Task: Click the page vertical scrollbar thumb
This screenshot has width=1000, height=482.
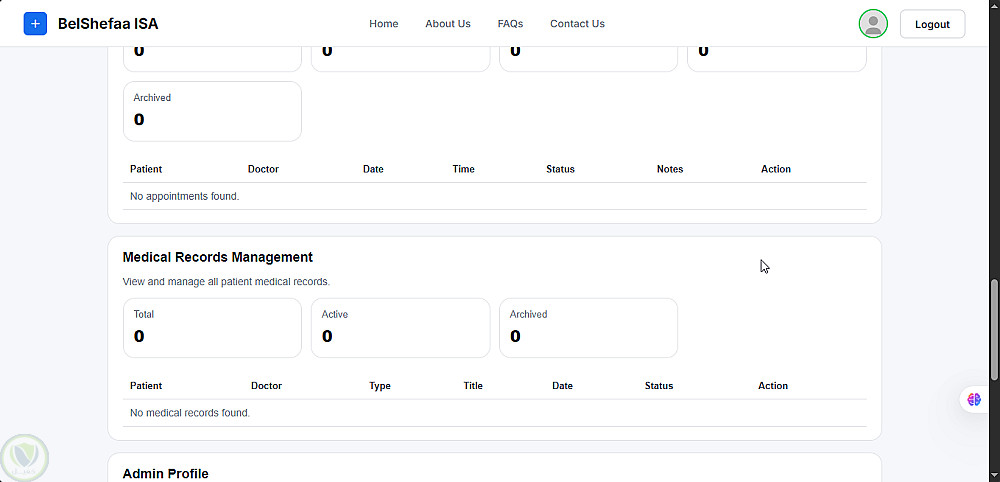Action: coord(994,330)
